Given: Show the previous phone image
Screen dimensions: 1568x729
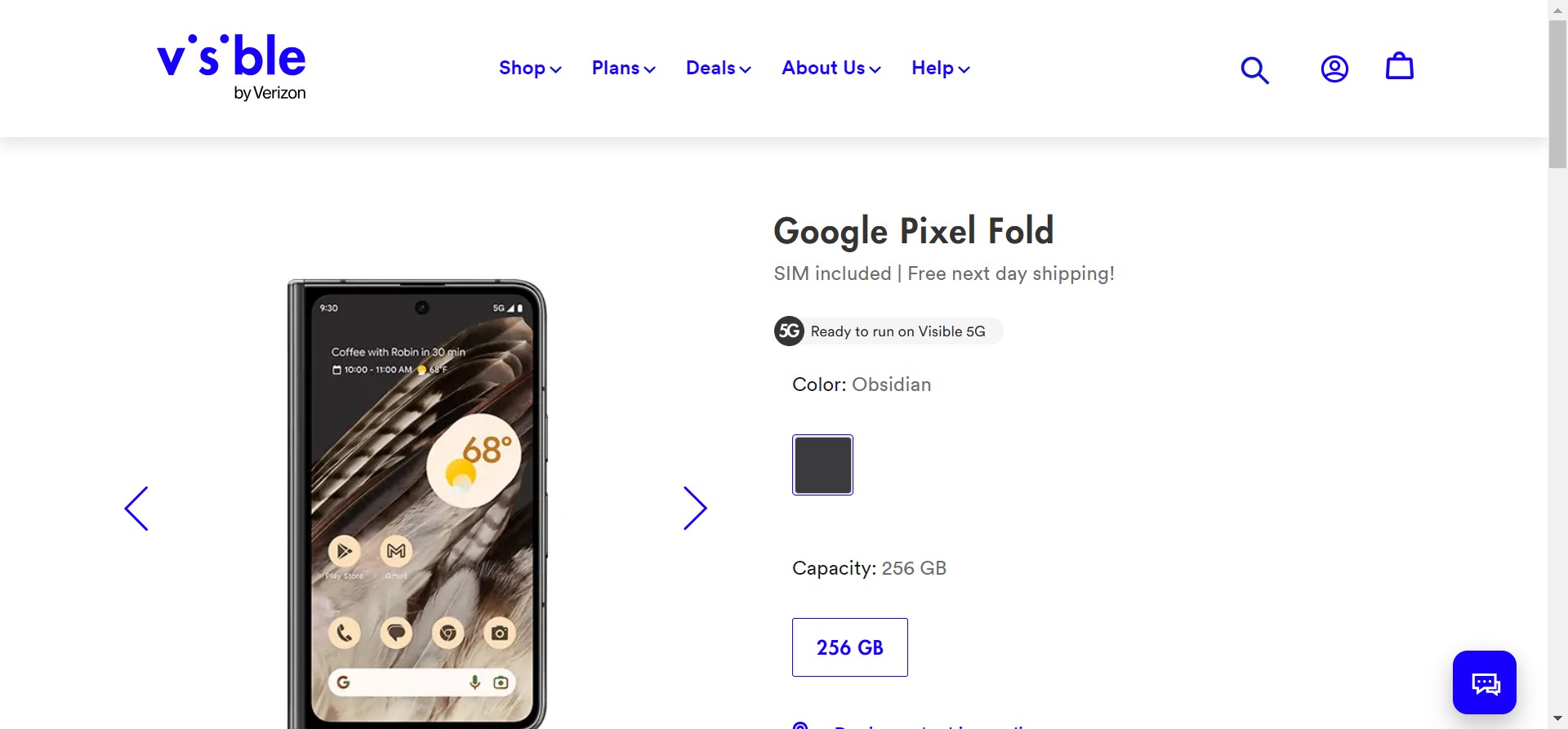Looking at the screenshot, I should tap(136, 509).
